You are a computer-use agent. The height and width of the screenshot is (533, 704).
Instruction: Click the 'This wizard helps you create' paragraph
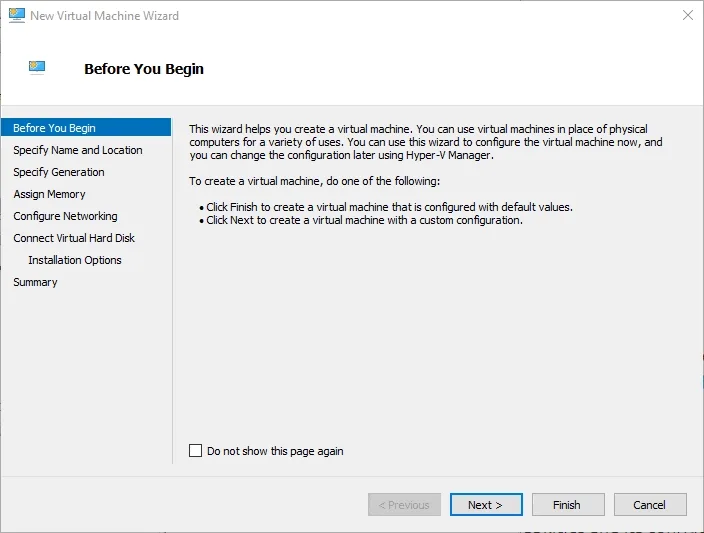point(426,142)
